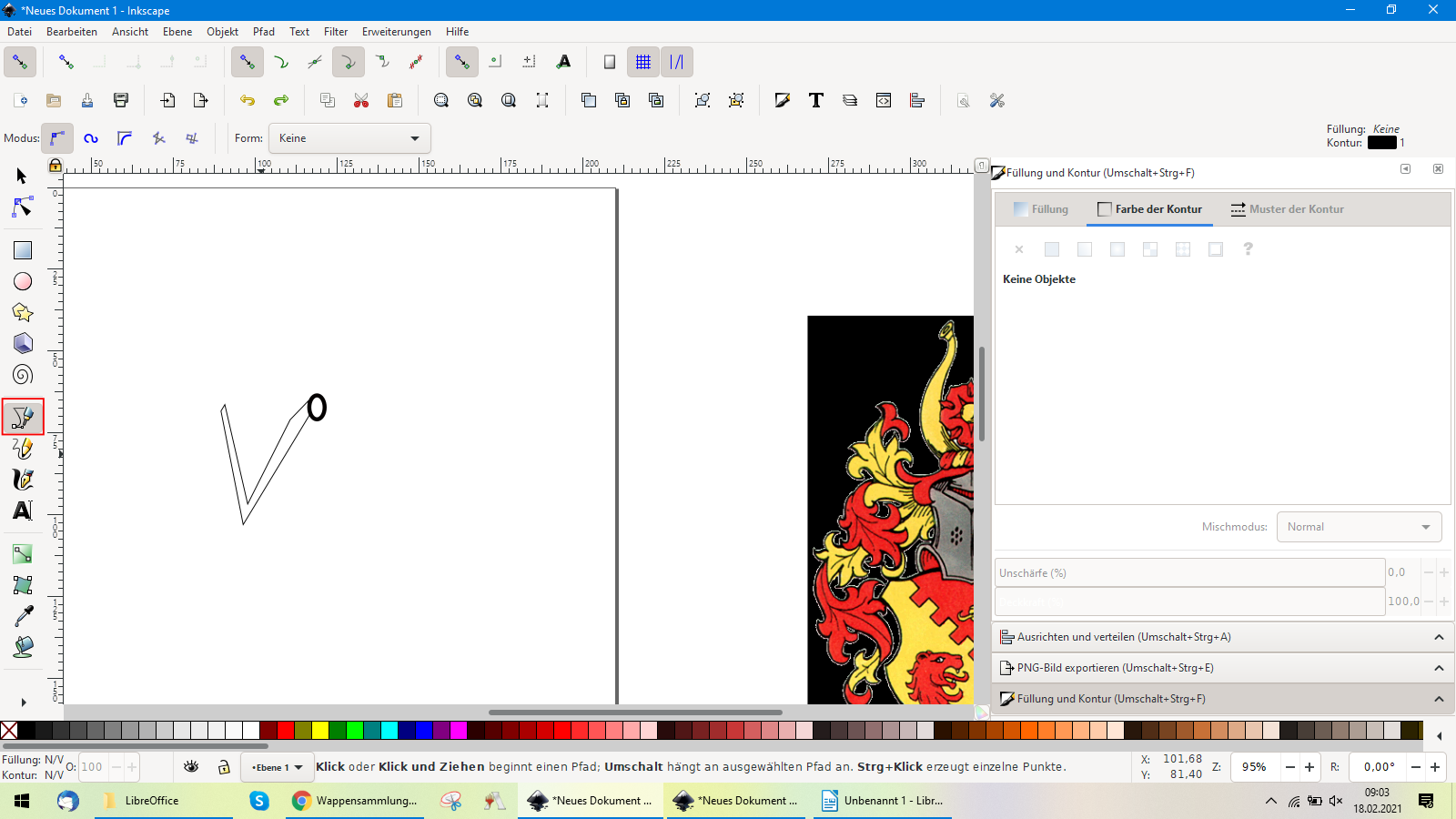Click the zoom percentage input field
1456x819 pixels.
1254,767
